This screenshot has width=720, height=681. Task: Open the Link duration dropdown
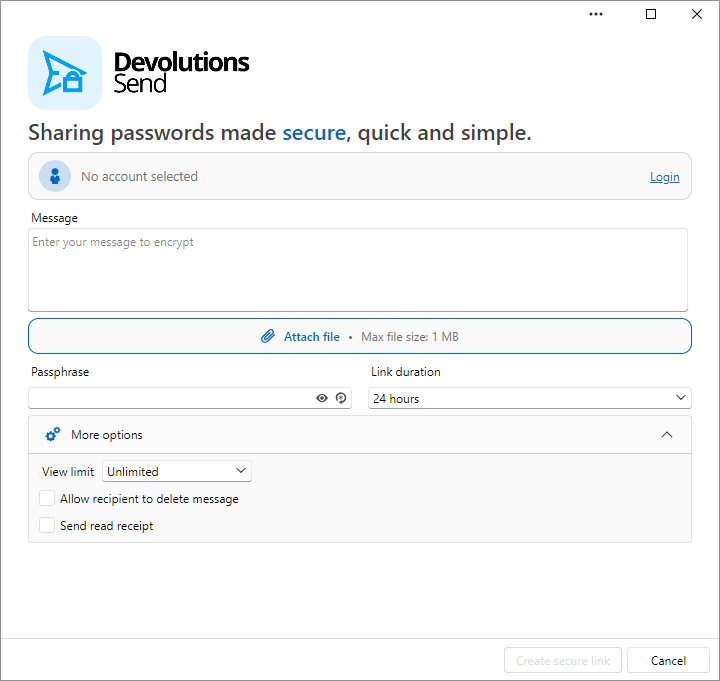(529, 398)
